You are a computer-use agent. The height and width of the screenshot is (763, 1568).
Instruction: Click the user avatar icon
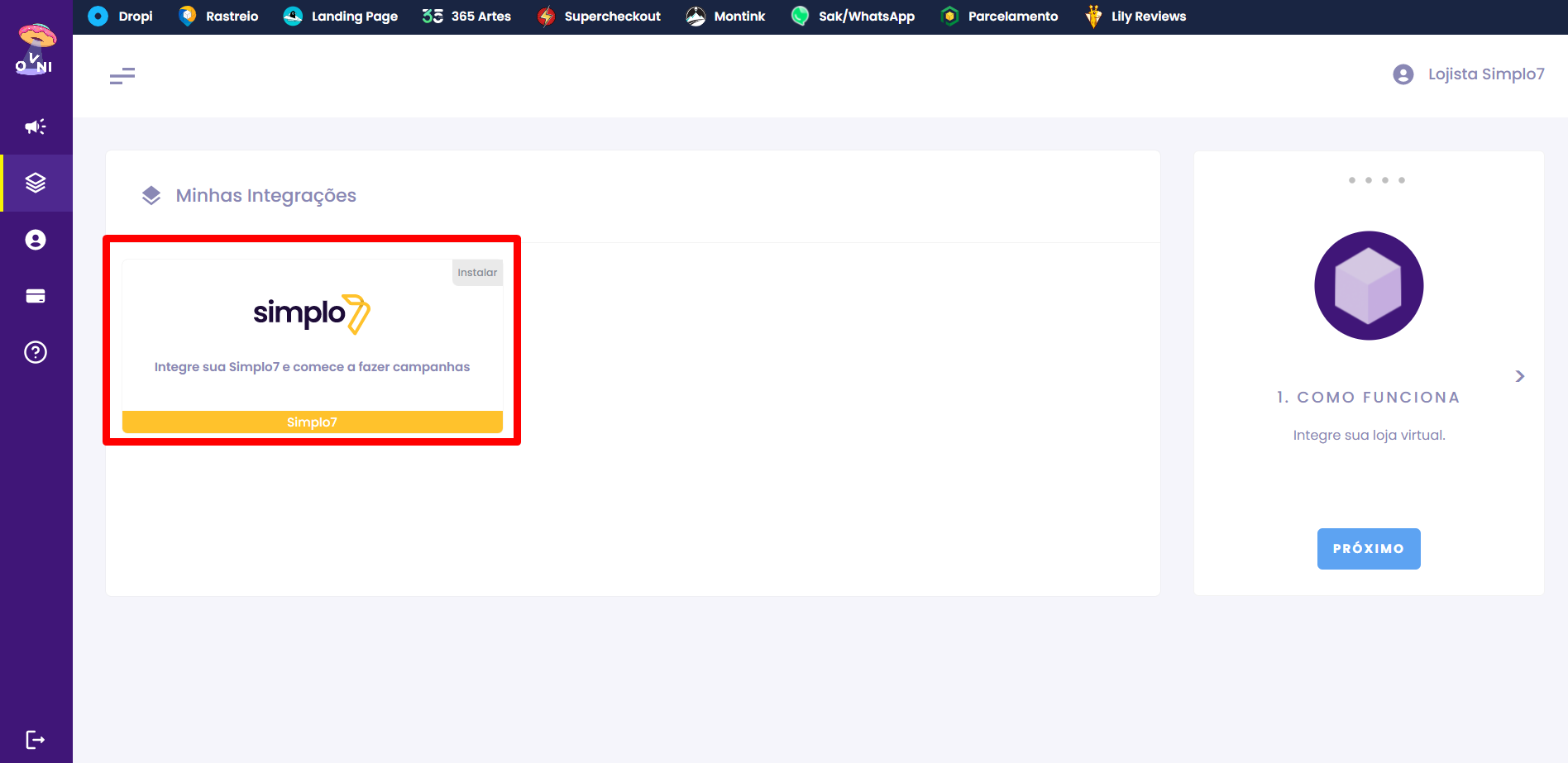click(1403, 74)
